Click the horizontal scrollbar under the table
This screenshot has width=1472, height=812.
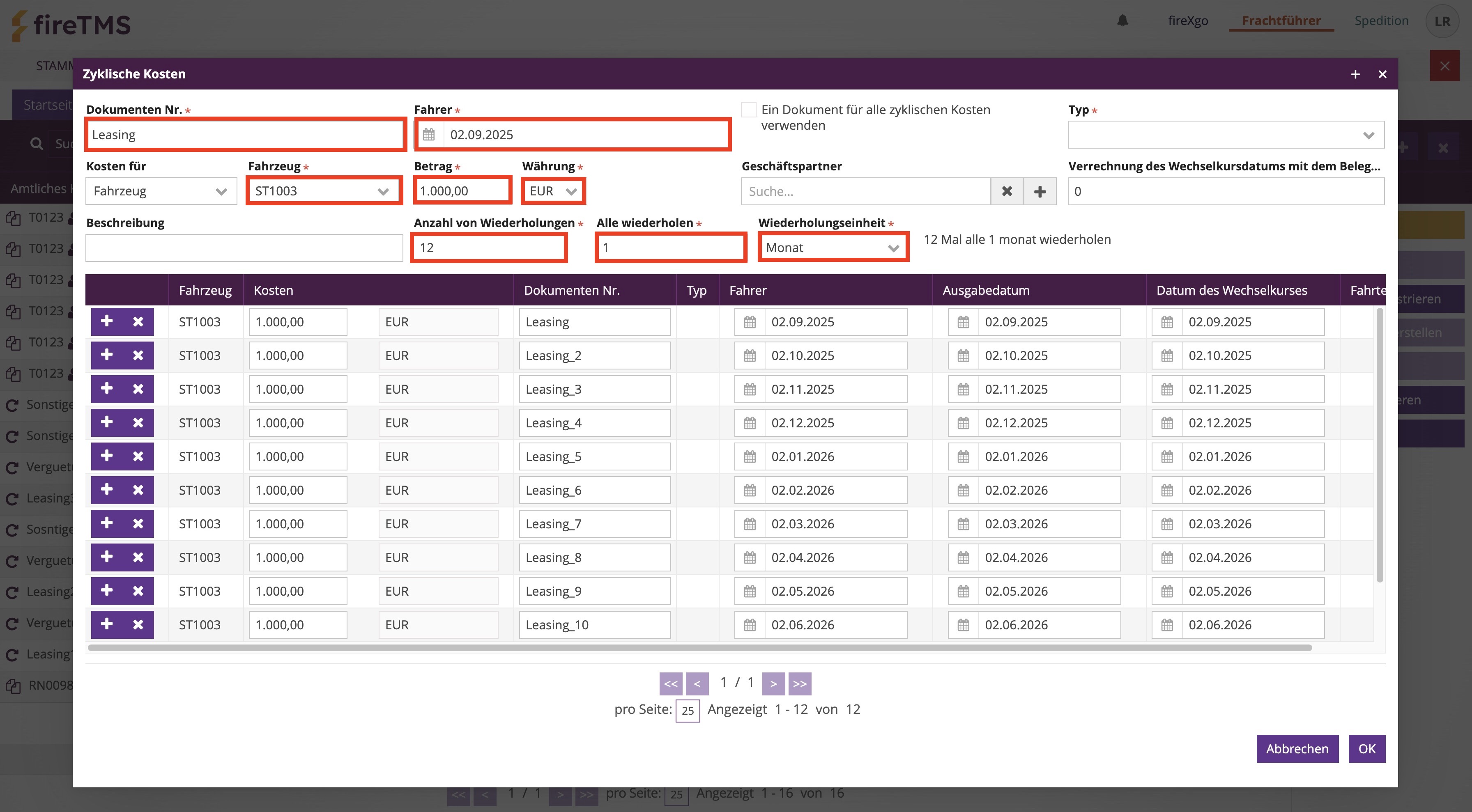(699, 647)
